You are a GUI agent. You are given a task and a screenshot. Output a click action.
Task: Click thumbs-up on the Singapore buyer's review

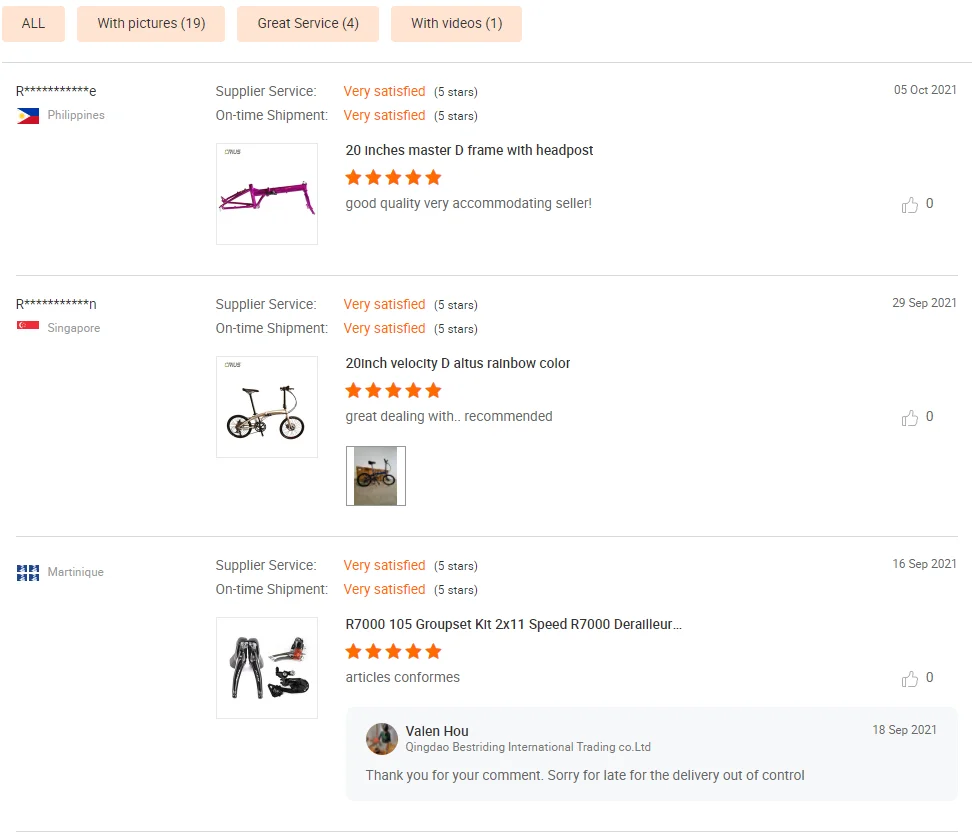(x=910, y=418)
